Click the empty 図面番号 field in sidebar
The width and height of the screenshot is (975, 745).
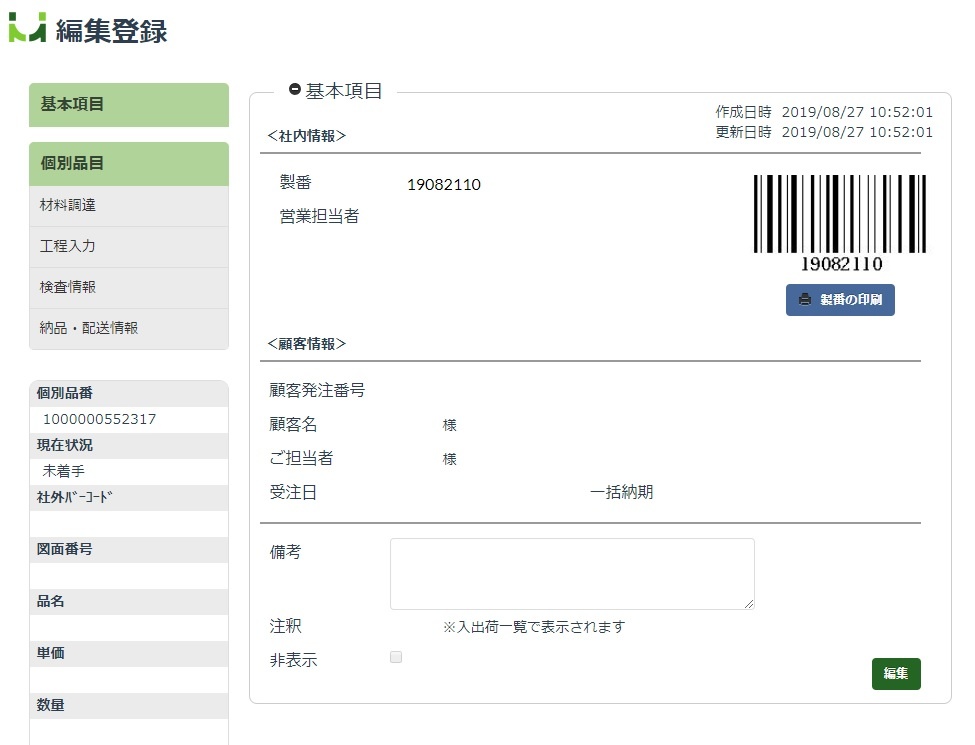129,576
